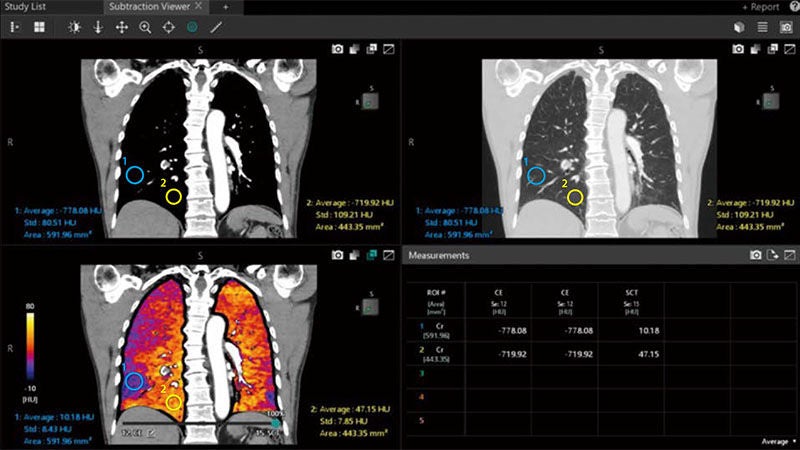Select the scroll-through-slices arrow tool
The height and width of the screenshot is (450, 800).
[x=98, y=27]
